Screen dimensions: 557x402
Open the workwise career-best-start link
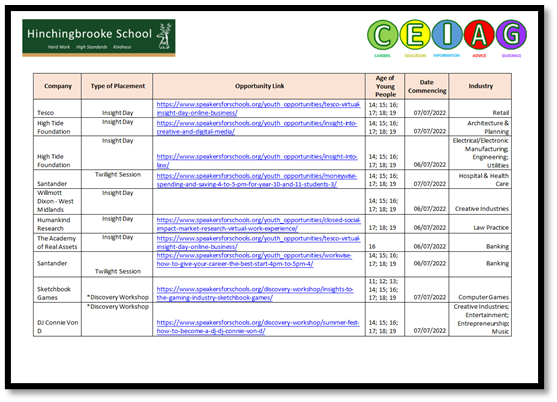[254, 260]
